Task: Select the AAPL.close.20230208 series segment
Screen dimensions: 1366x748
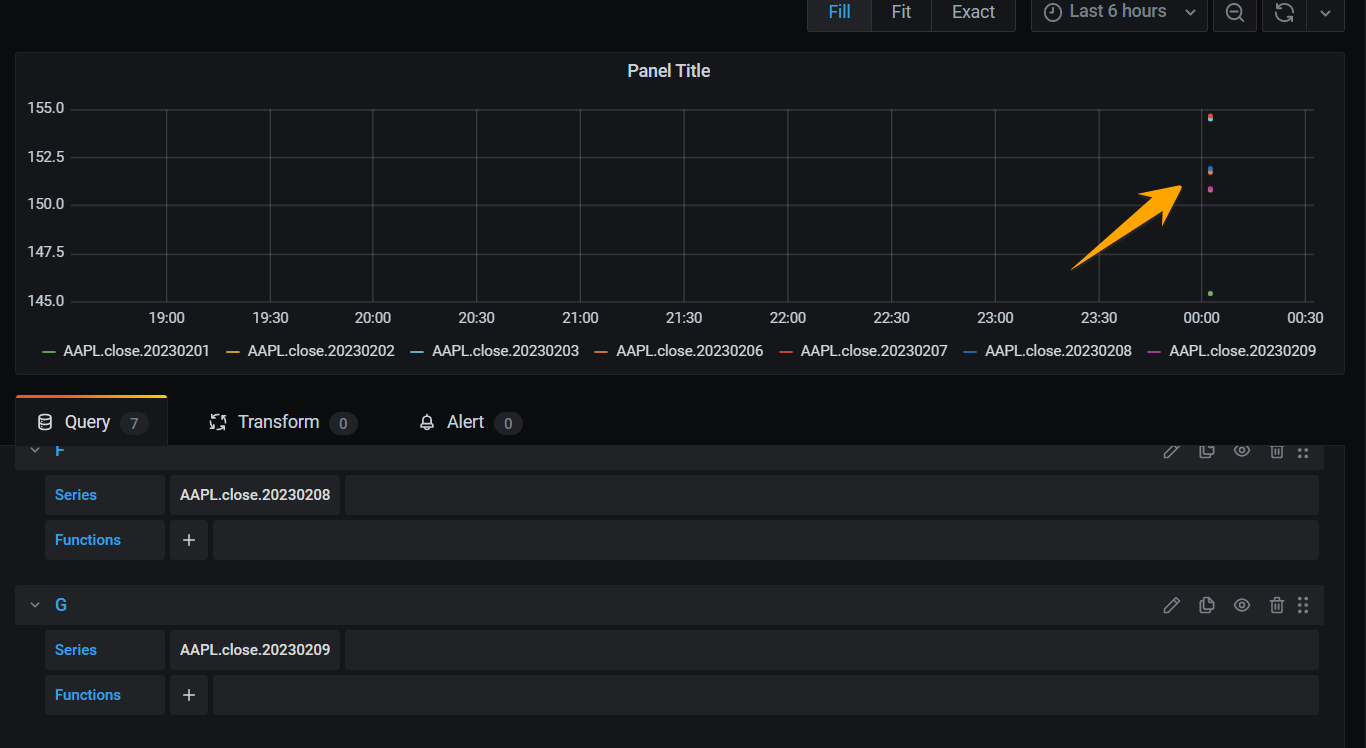Action: (255, 495)
